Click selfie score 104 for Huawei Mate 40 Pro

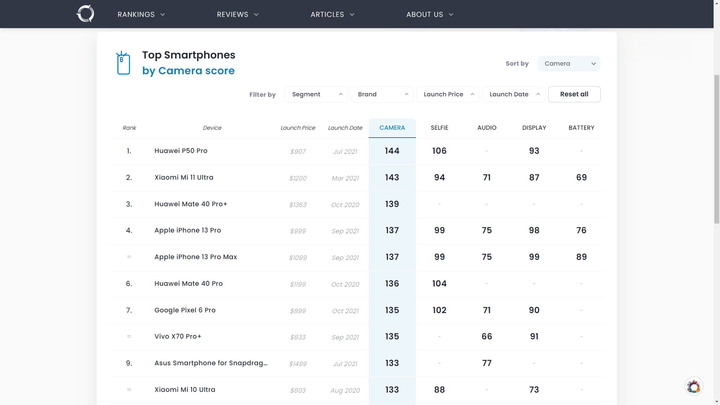point(439,283)
